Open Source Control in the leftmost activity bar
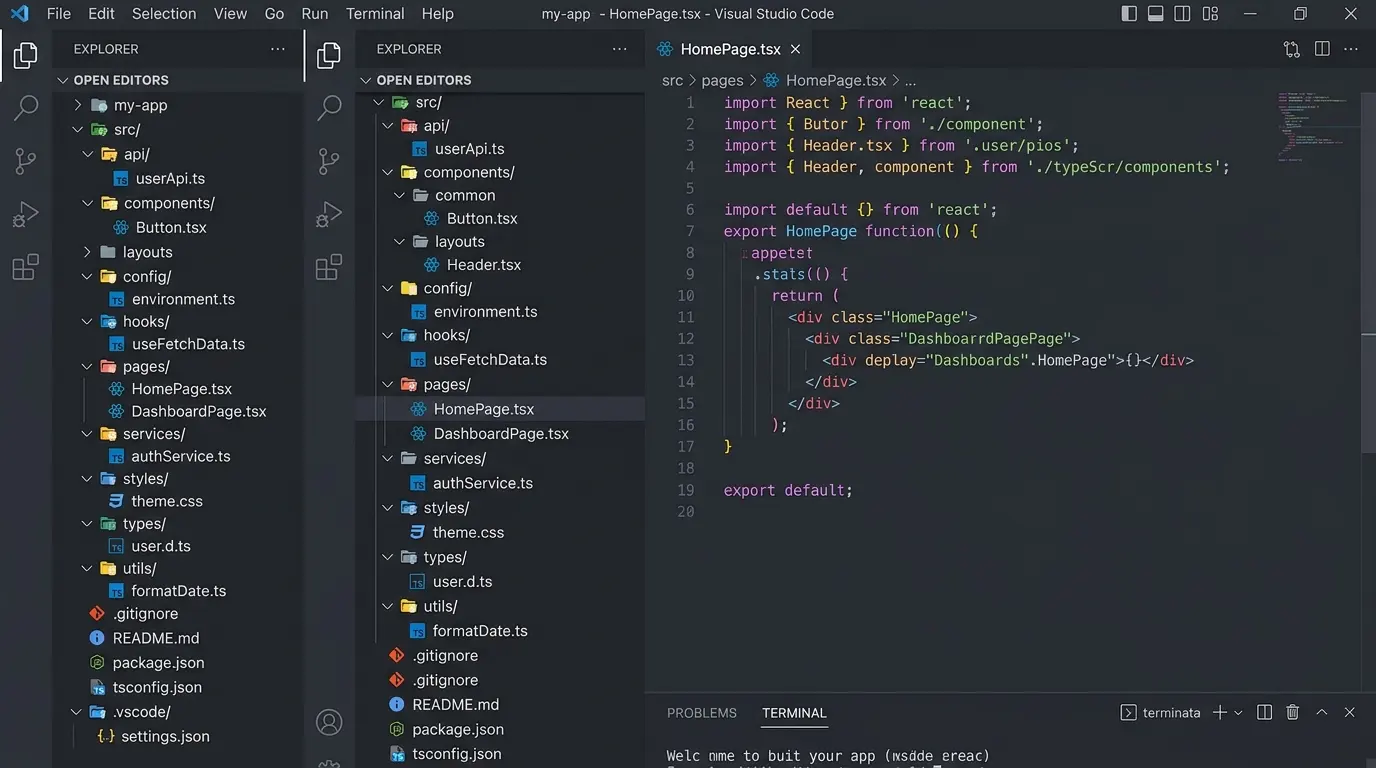Viewport: 1376px width, 768px height. point(26,161)
